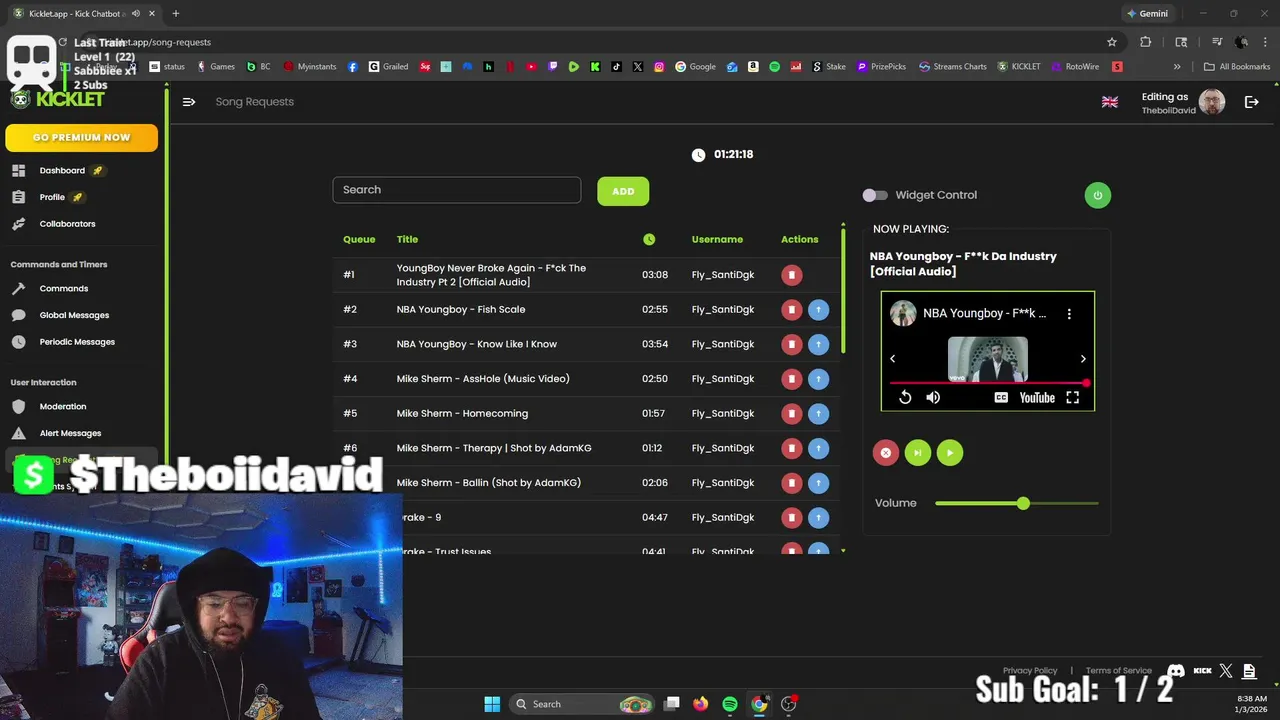Move Therapy song up in queue
Image resolution: width=1280 pixels, height=720 pixels.
tap(818, 448)
